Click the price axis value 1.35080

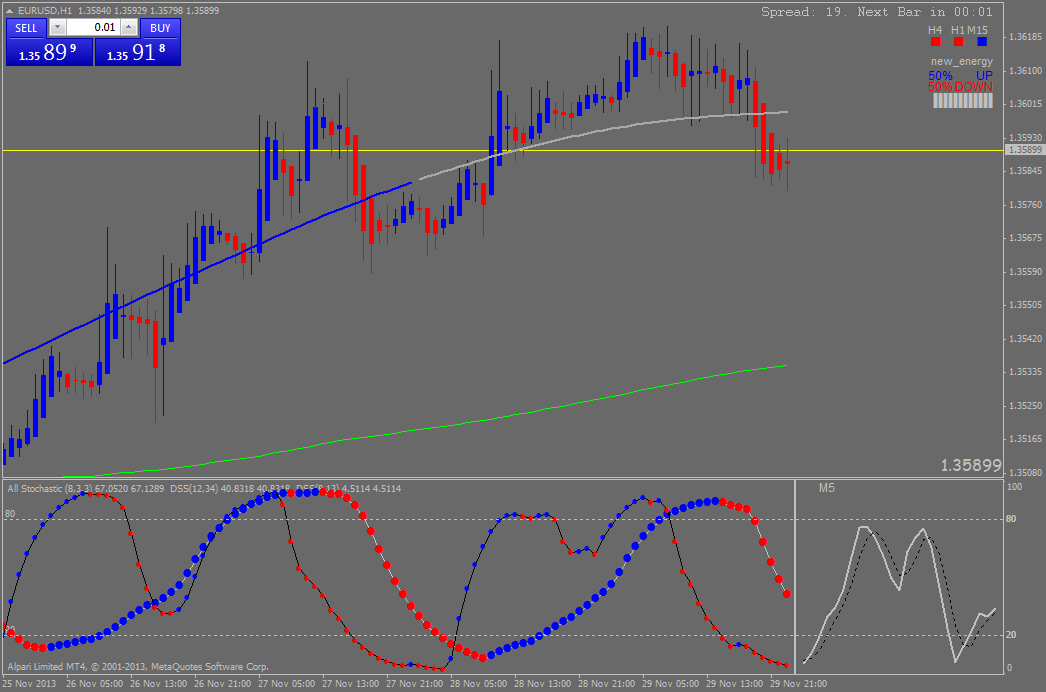(1026, 472)
